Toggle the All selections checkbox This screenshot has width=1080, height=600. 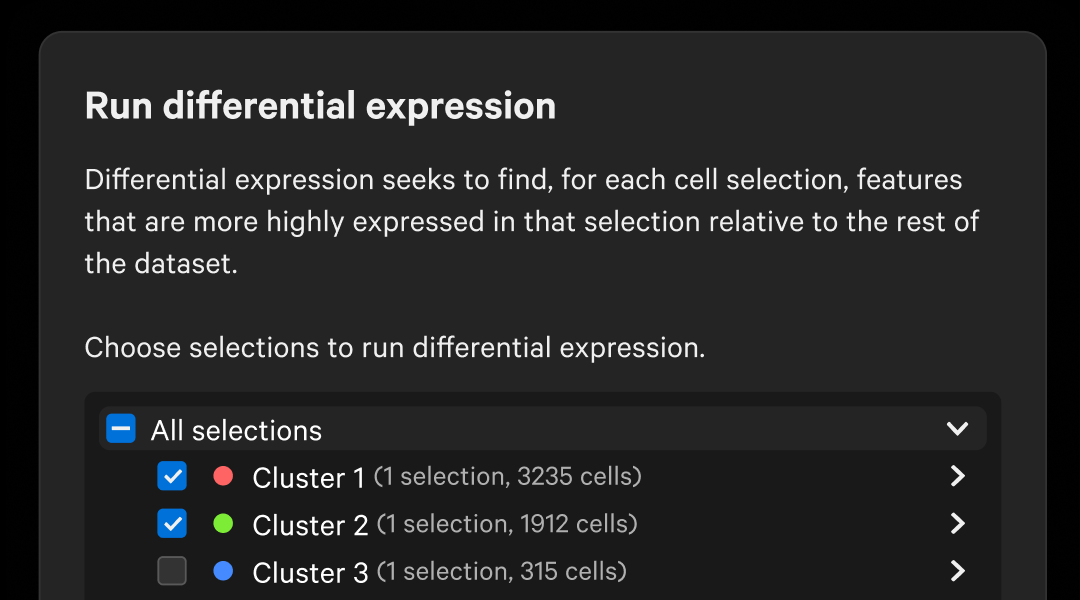click(121, 429)
